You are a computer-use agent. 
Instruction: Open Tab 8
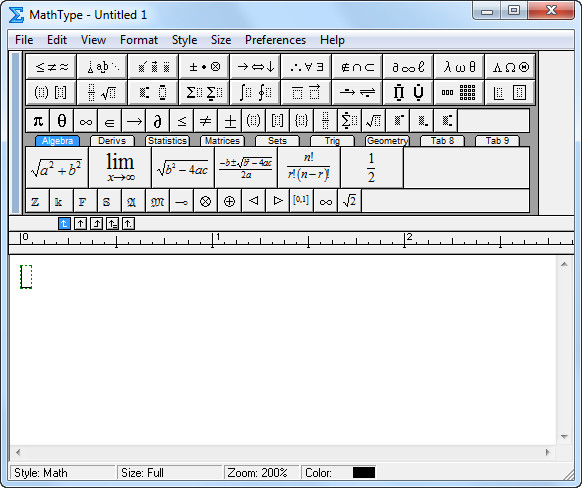pos(442,141)
